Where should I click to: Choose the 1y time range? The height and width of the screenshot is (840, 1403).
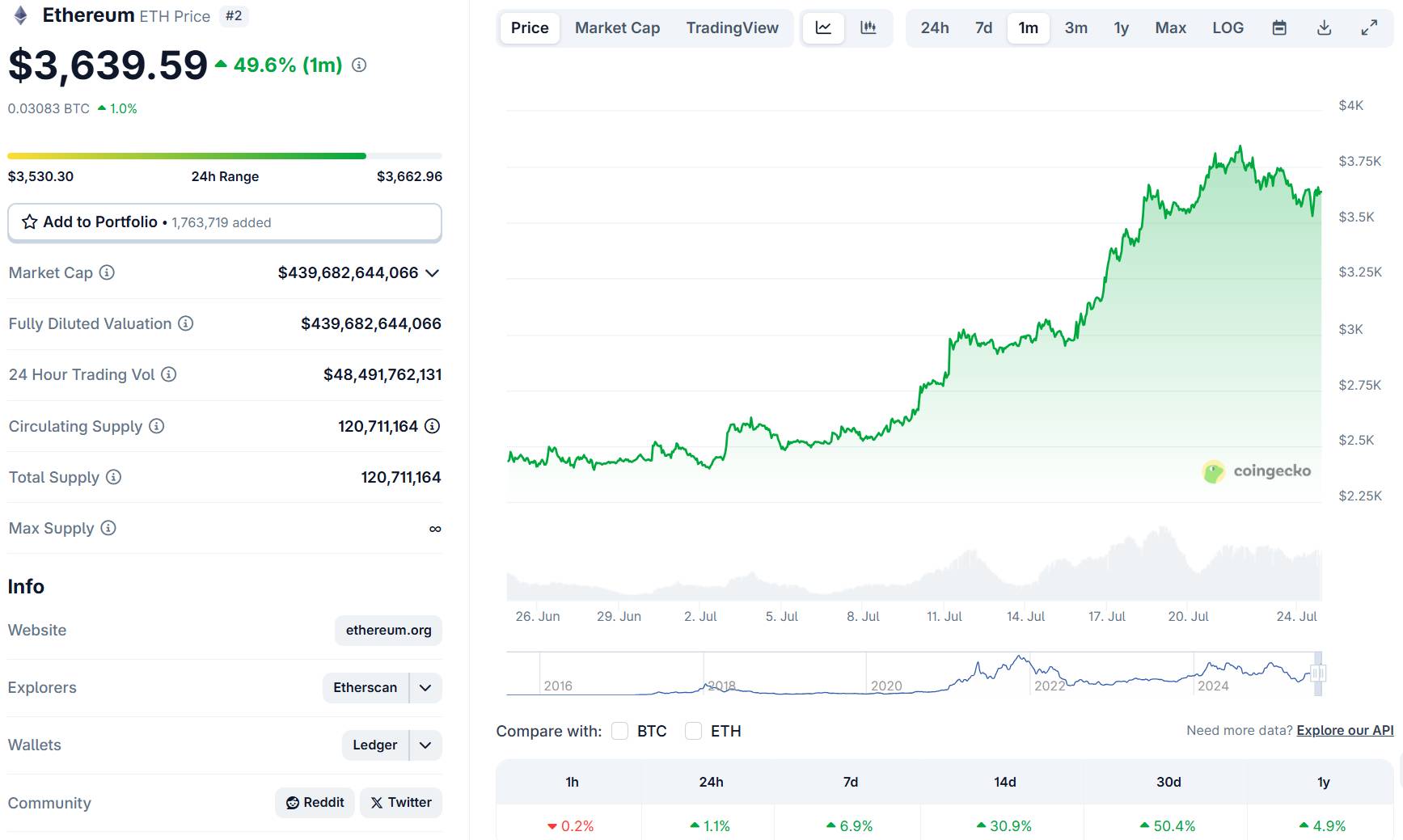point(1121,27)
